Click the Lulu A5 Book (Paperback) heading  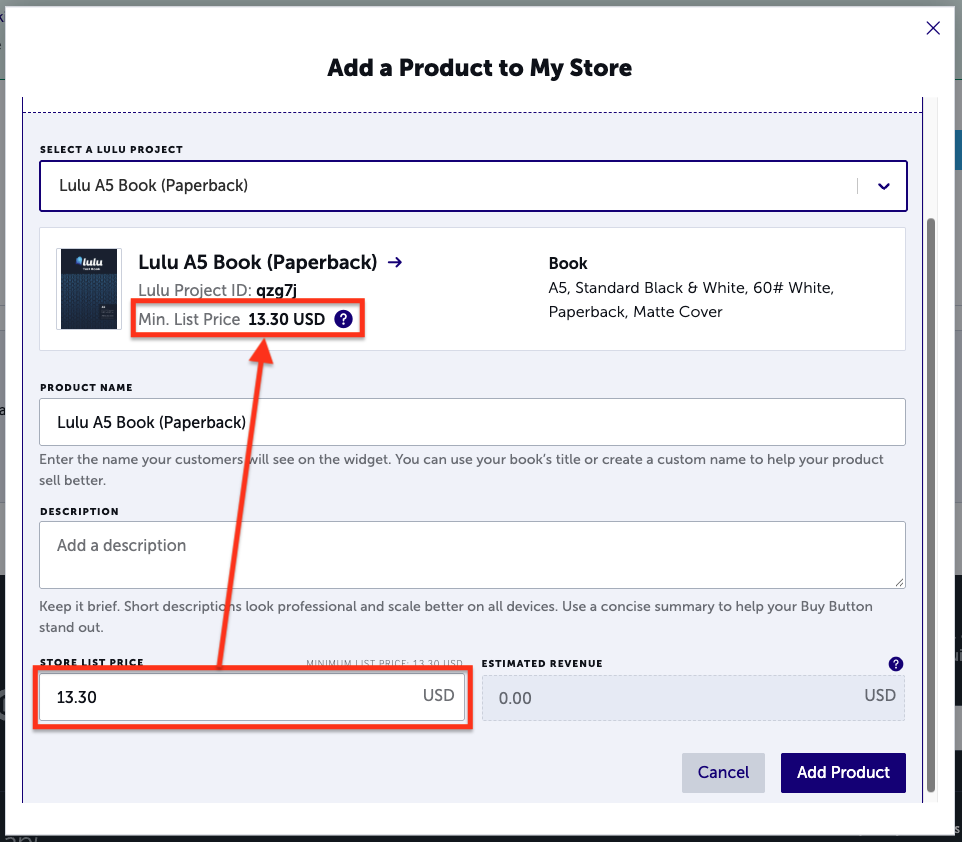pos(258,262)
